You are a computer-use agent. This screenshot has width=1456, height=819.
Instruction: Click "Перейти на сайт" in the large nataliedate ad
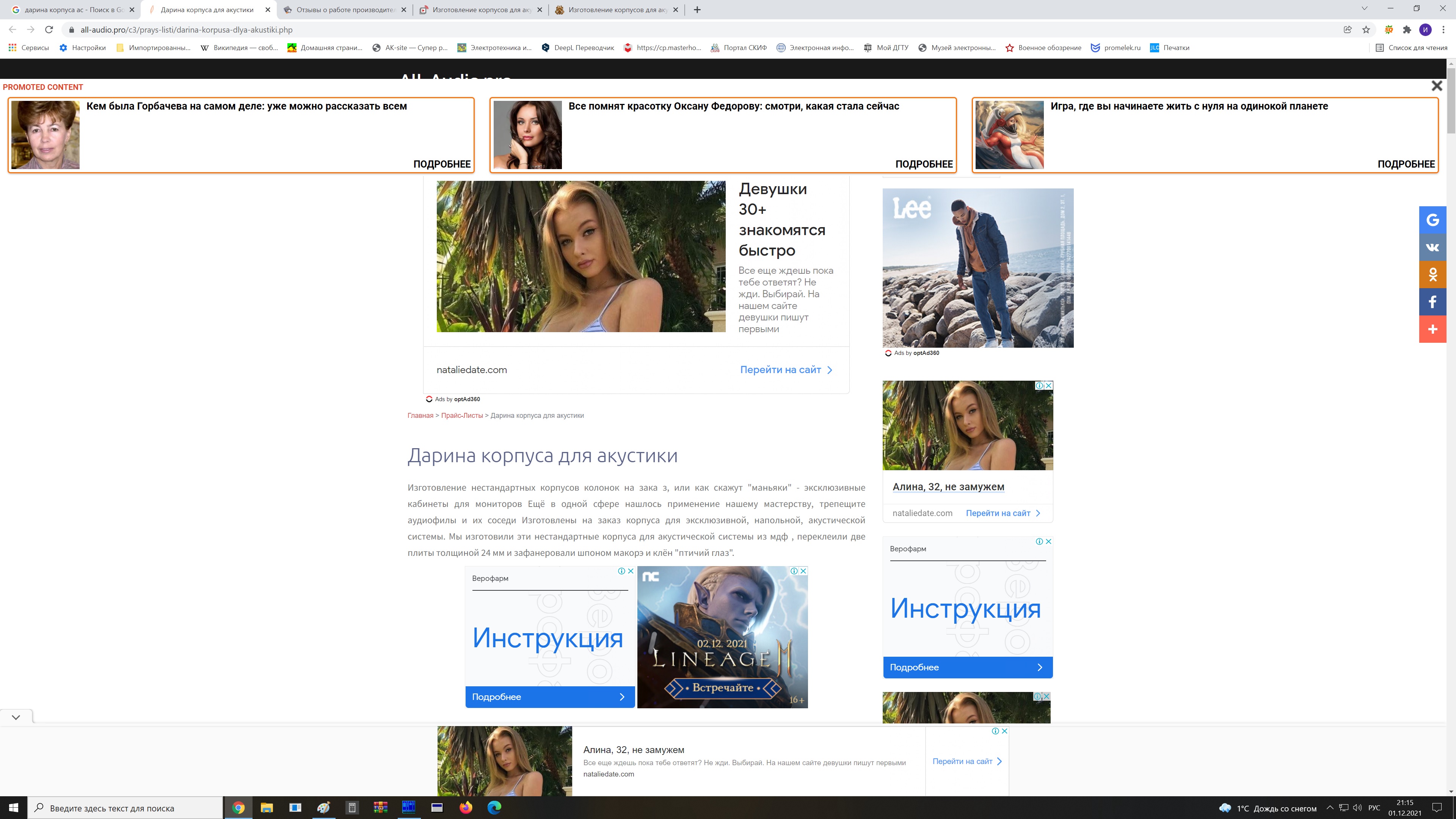pyautogui.click(x=786, y=370)
